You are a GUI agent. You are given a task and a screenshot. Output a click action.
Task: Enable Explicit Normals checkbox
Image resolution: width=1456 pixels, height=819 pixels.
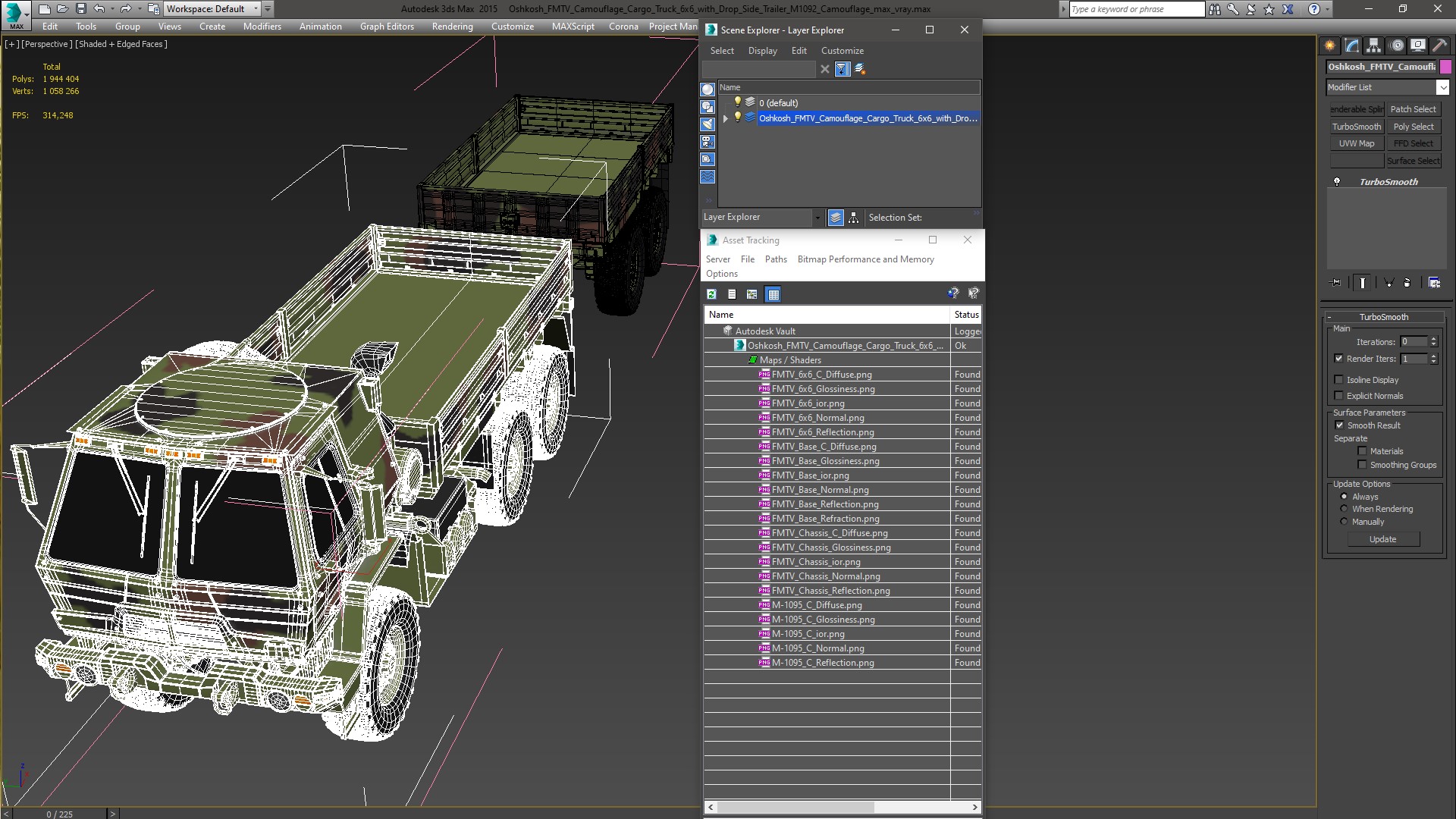point(1338,396)
